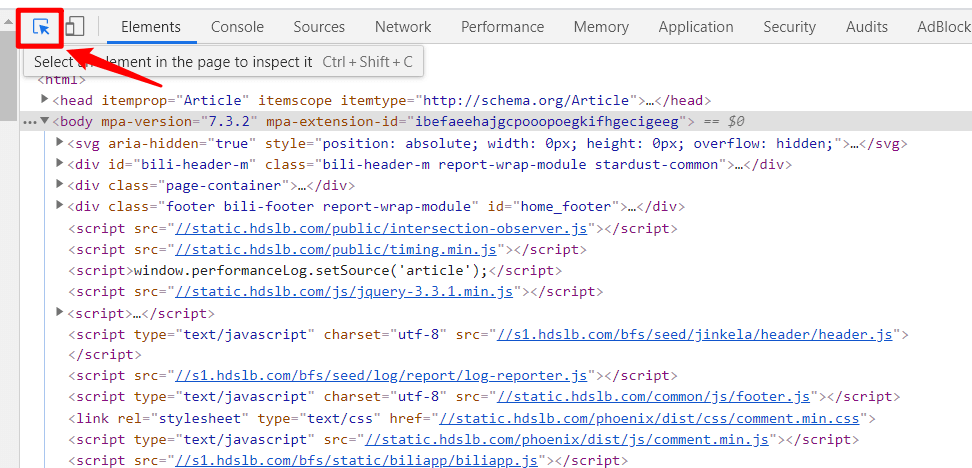Switch to the Sources tab

[x=319, y=27]
